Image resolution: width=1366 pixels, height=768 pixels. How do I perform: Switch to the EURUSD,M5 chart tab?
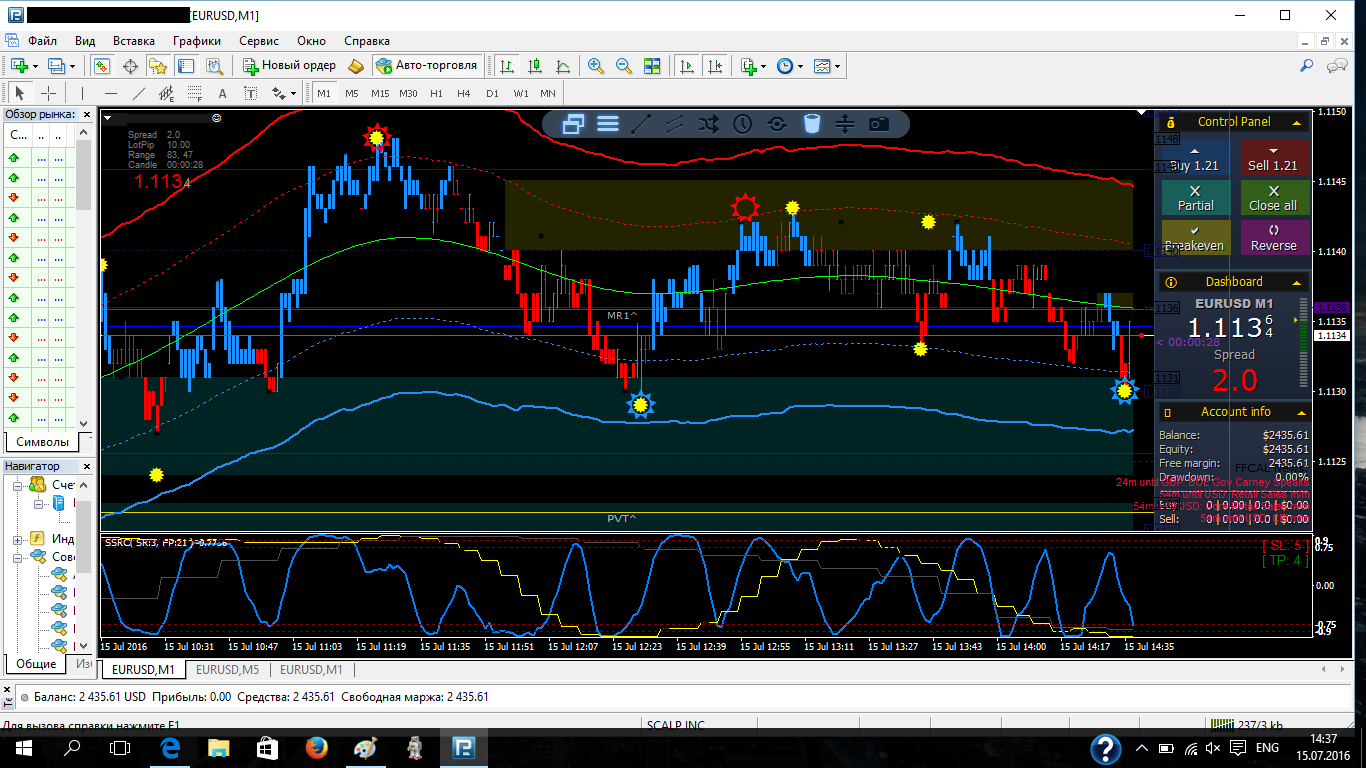228,669
